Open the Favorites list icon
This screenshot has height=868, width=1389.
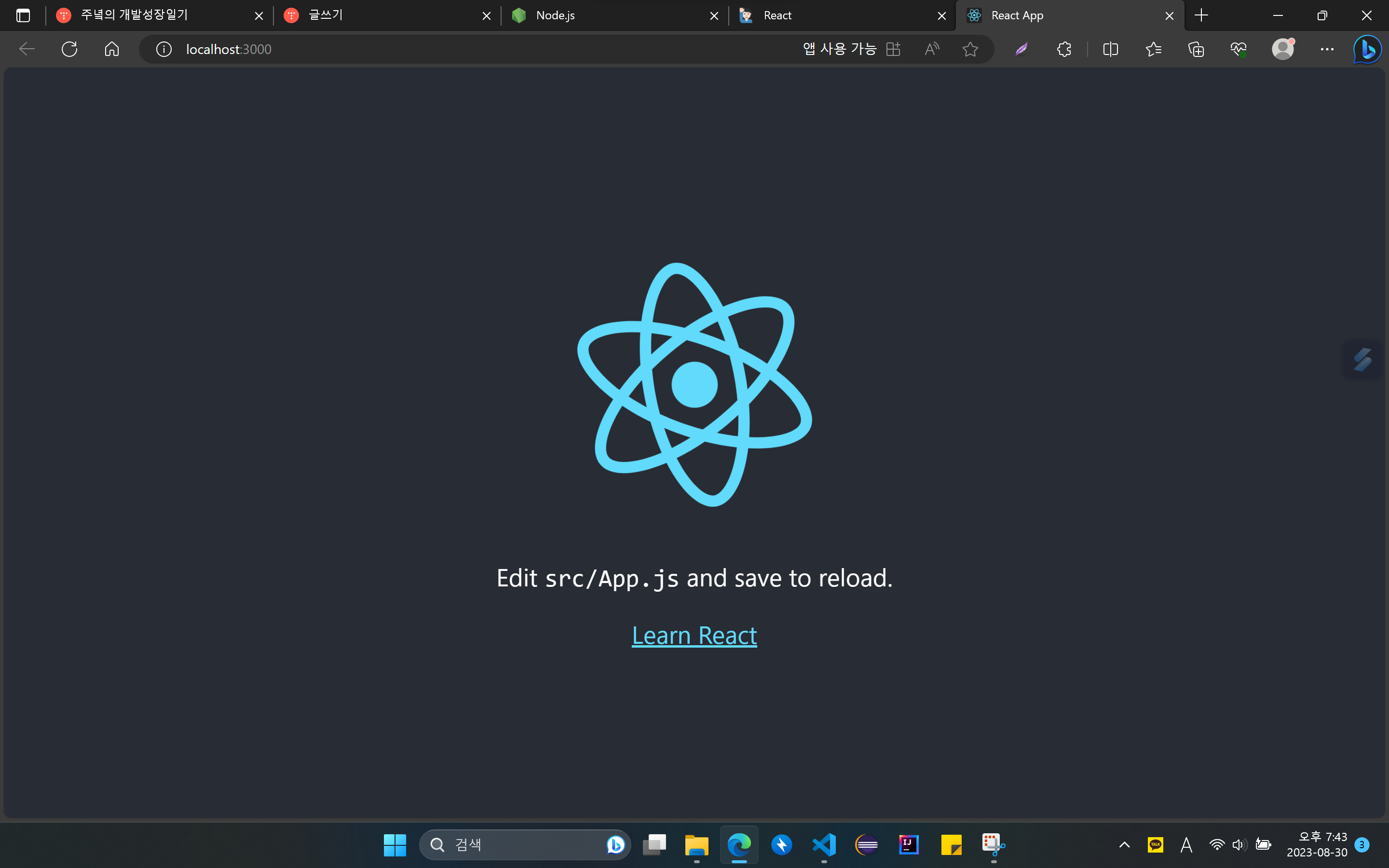tap(1153, 49)
